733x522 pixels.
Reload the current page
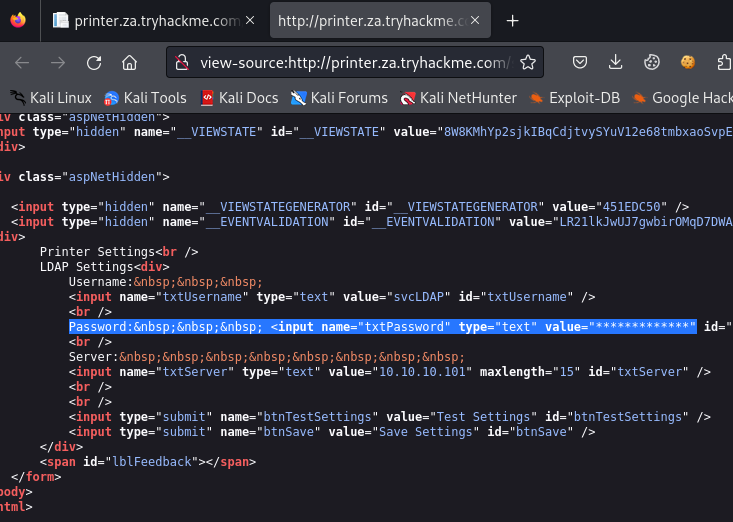click(x=94, y=63)
